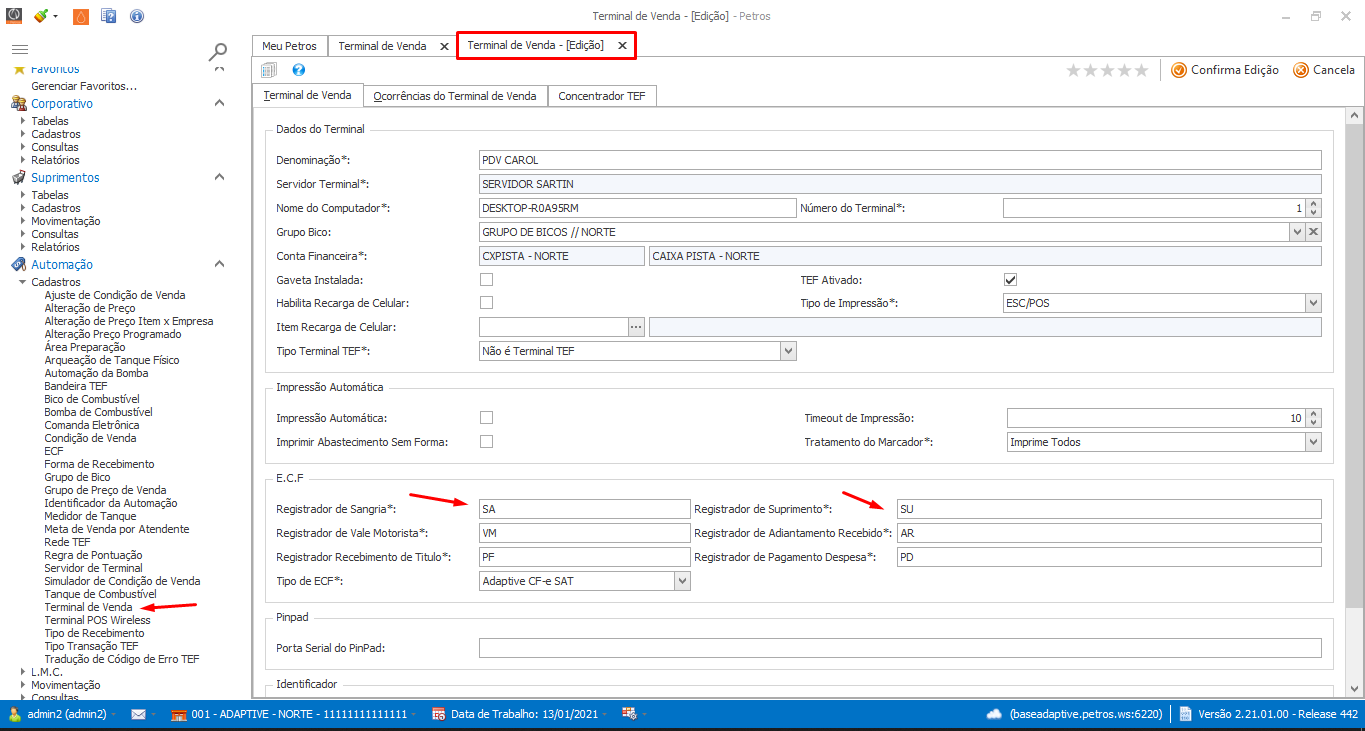
Task: Check Imprimir Abastecimento Sem Forma
Action: click(487, 441)
